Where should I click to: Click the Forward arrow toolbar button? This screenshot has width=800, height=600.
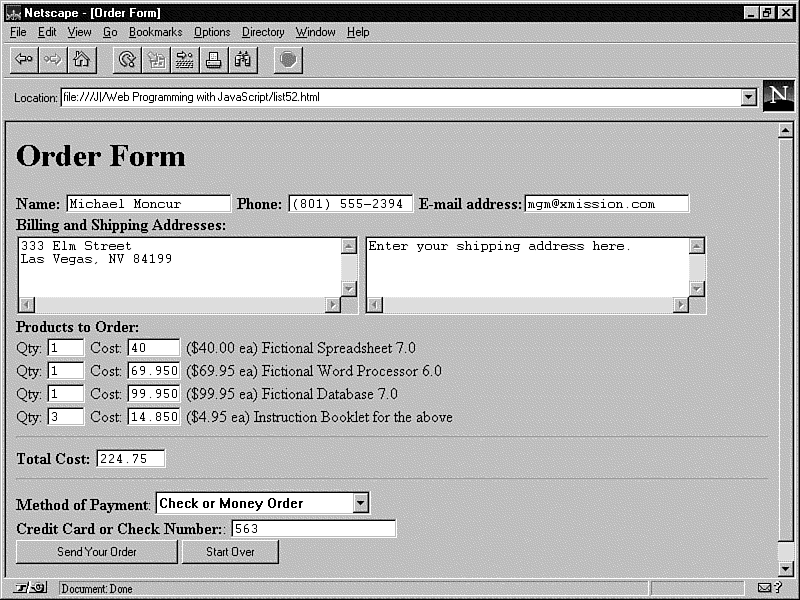[53, 60]
